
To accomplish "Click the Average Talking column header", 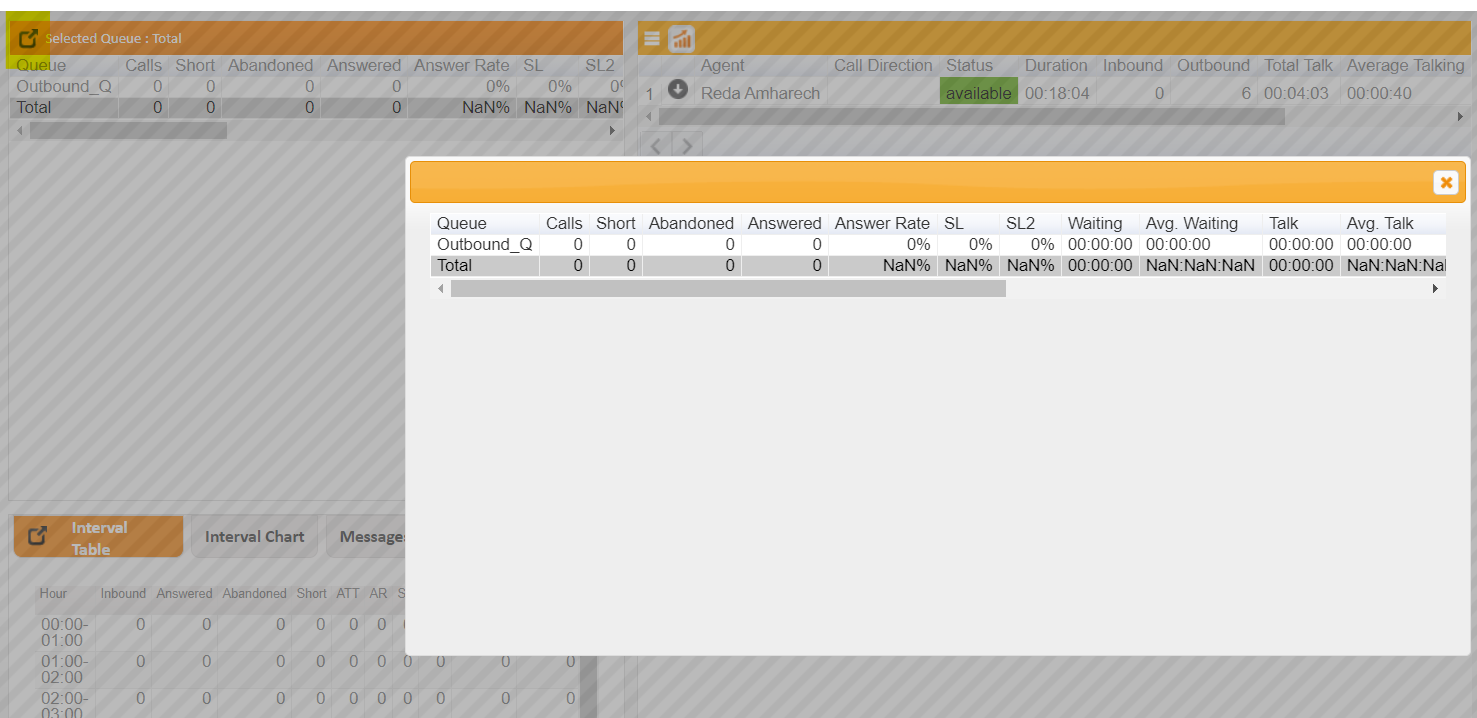I will point(1405,65).
